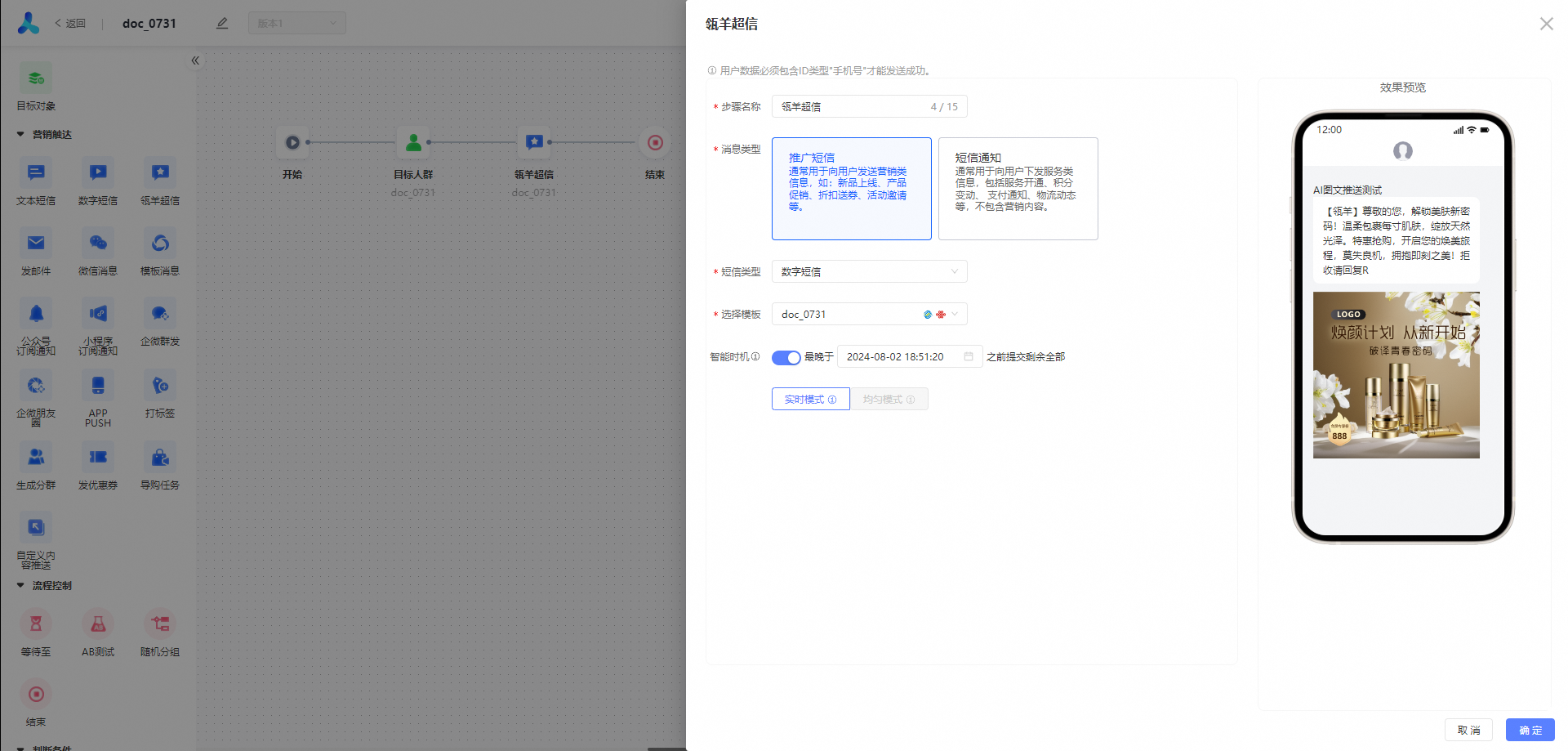Click 取消 to cancel the drawer
1568x751 pixels.
click(x=1469, y=730)
